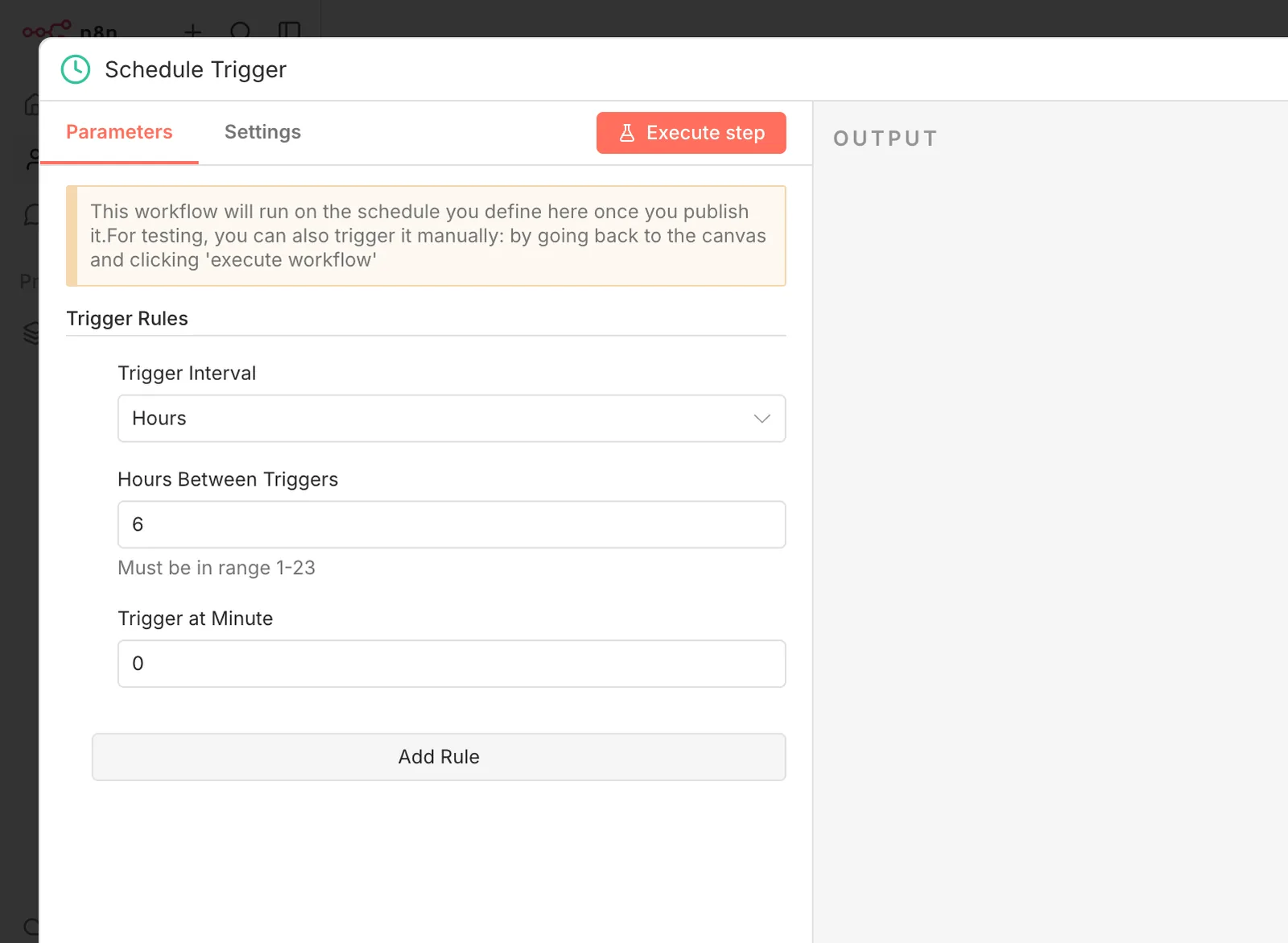This screenshot has height=943, width=1288.
Task: Click the dimmed sidebar panel toggle icon
Action: click(289, 31)
